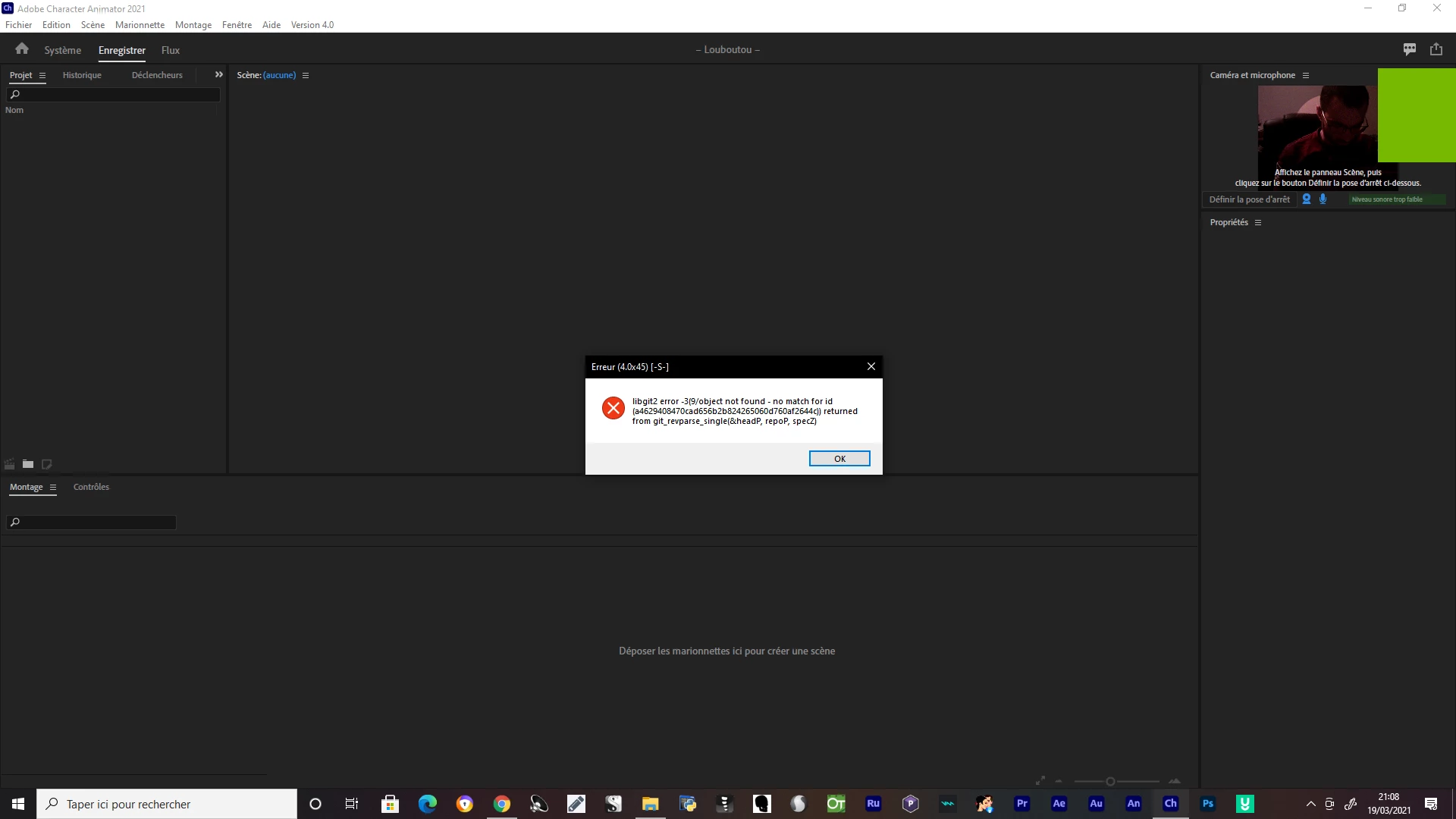
Task: Open After Effects from the taskbar
Action: point(1059,804)
